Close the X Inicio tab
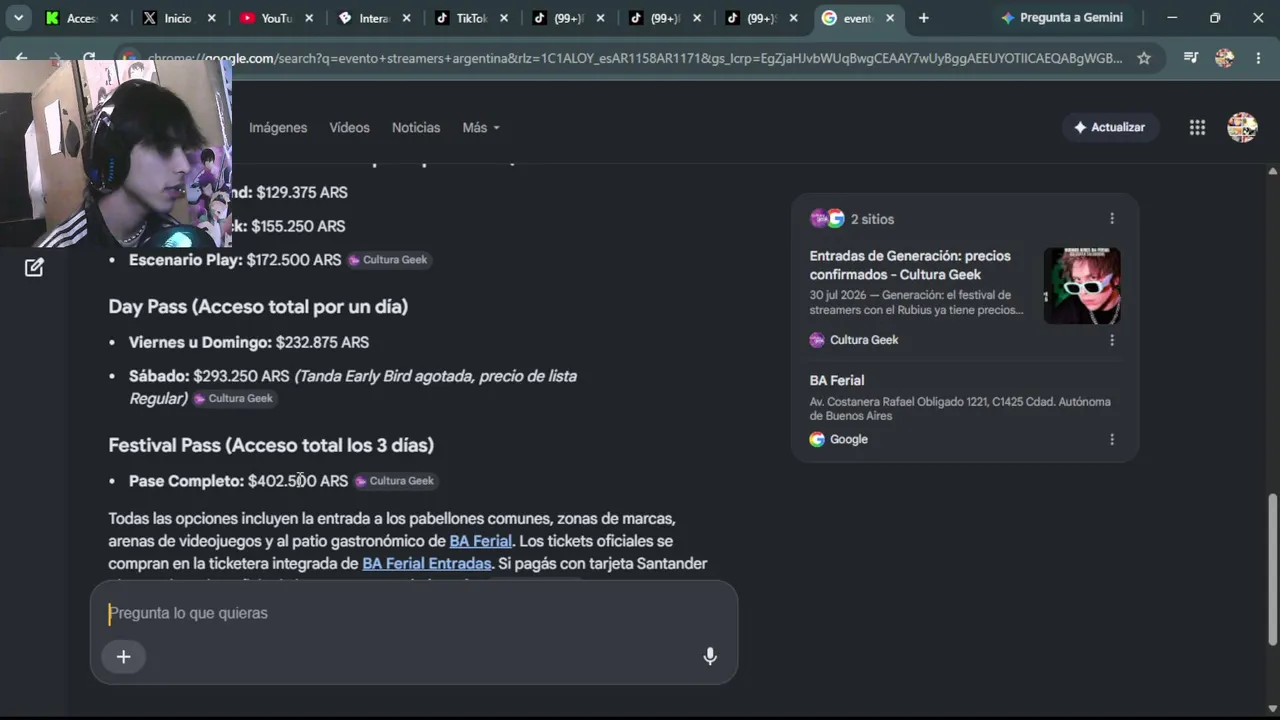Viewport: 1280px width, 720px height. click(x=211, y=18)
